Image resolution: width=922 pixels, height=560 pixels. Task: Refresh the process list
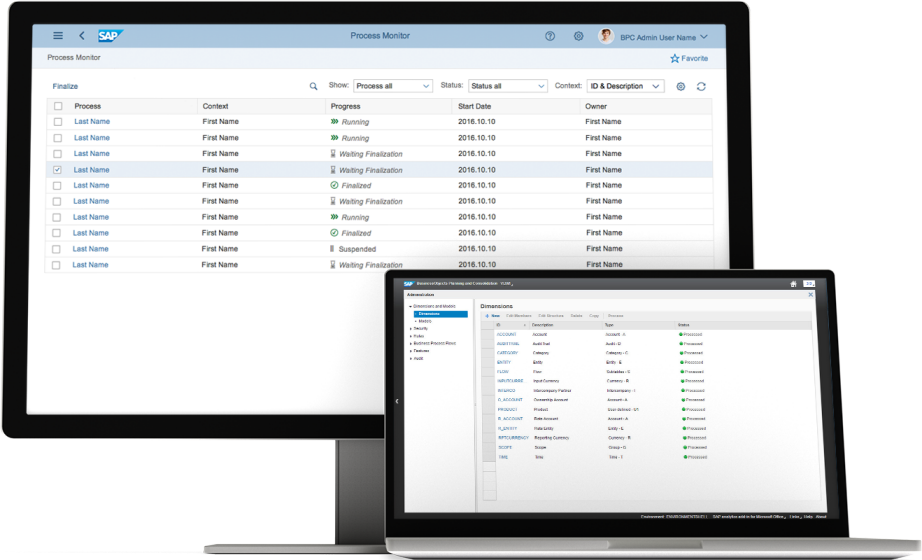[701, 87]
